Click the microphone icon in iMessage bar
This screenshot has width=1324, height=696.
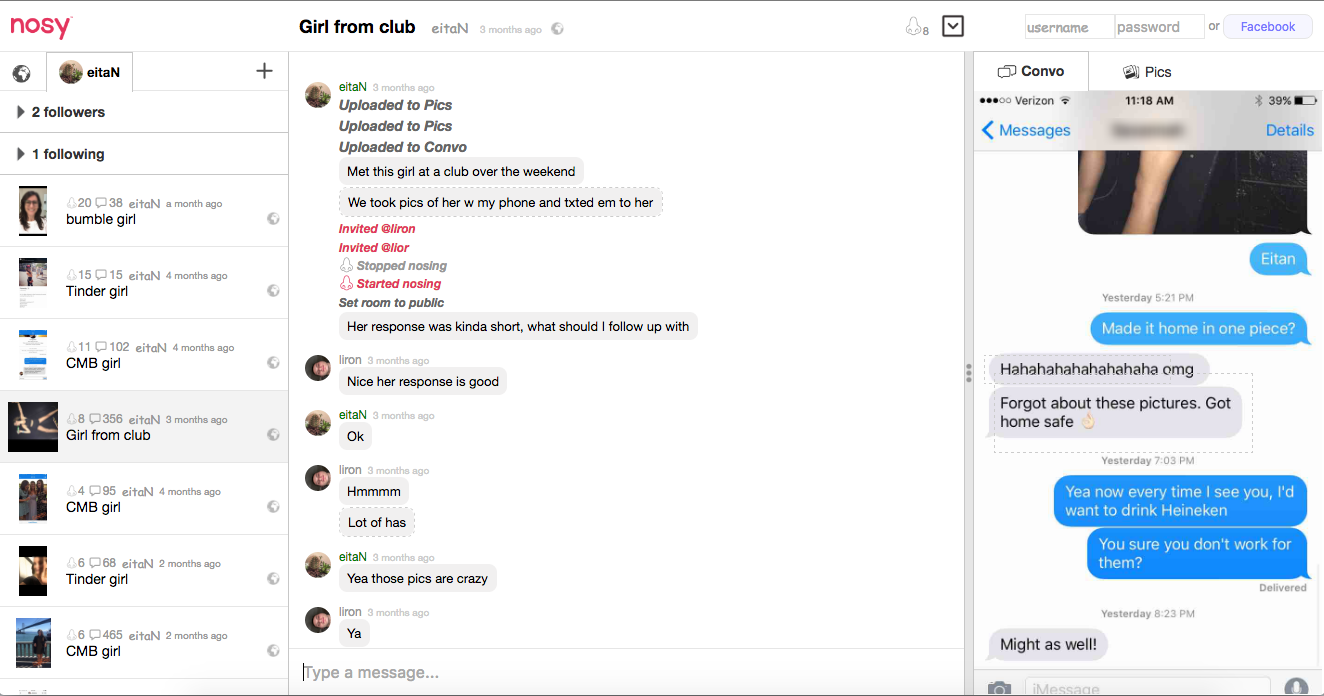[x=1296, y=688]
